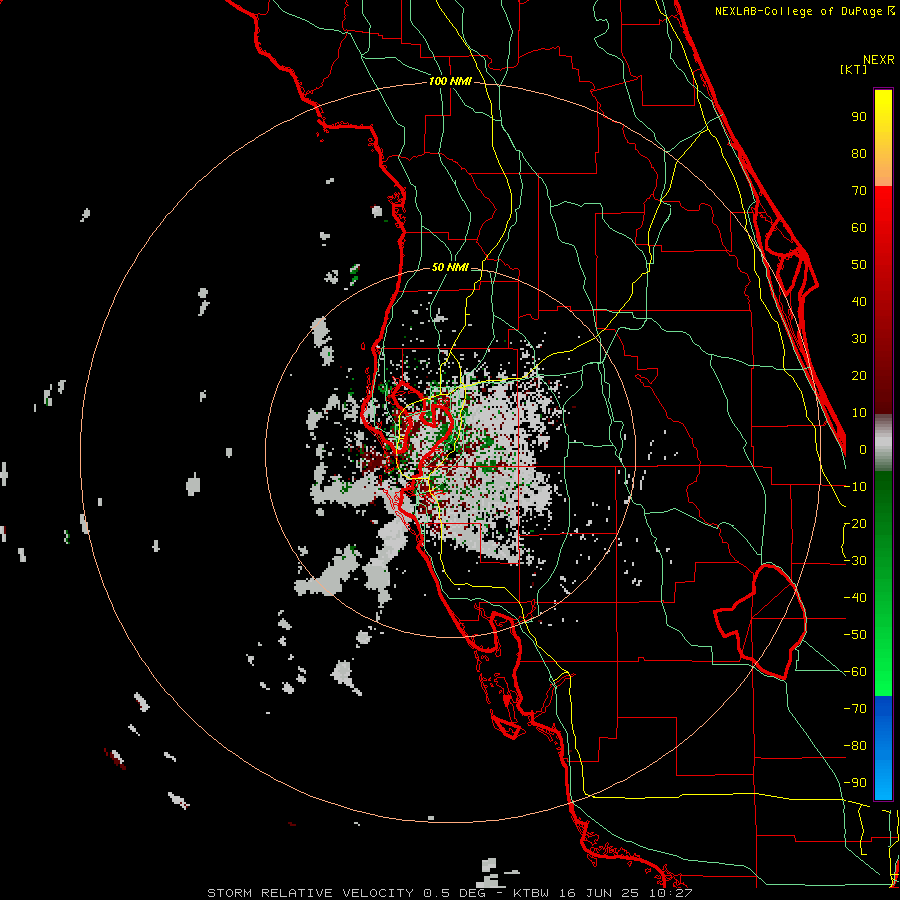The height and width of the screenshot is (900, 900).
Task: Select the -60 scale value
Action: [x=855, y=672]
